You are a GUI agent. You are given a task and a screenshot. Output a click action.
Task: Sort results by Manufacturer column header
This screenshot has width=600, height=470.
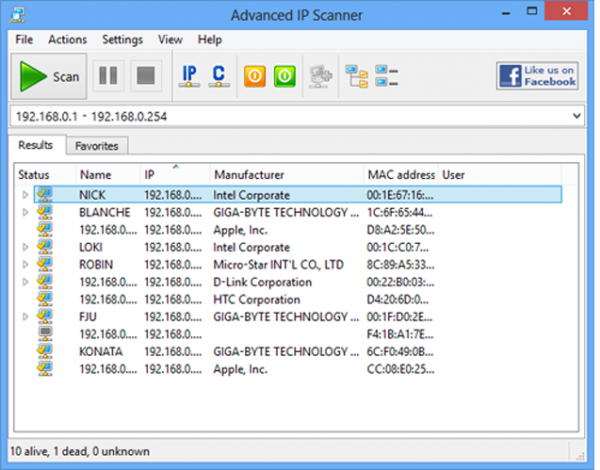tap(285, 175)
